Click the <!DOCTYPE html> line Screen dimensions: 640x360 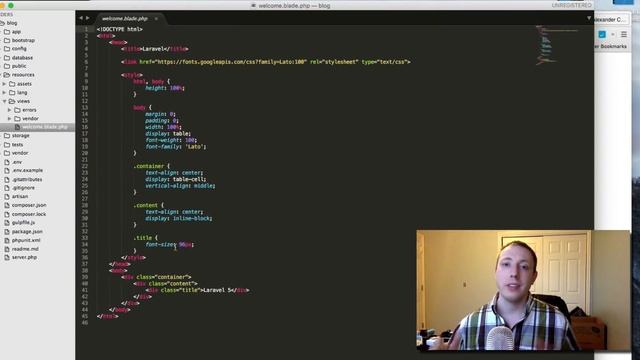tap(120, 29)
